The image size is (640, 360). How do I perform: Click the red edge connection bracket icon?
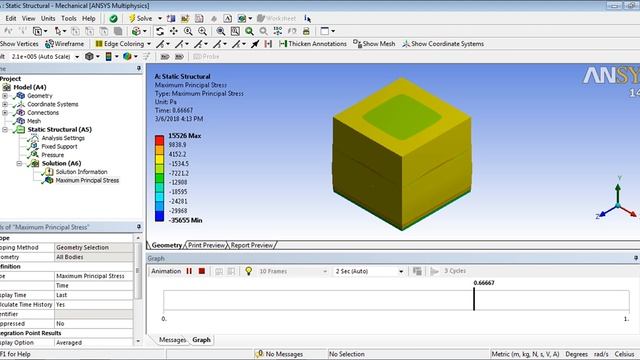click(x=268, y=44)
